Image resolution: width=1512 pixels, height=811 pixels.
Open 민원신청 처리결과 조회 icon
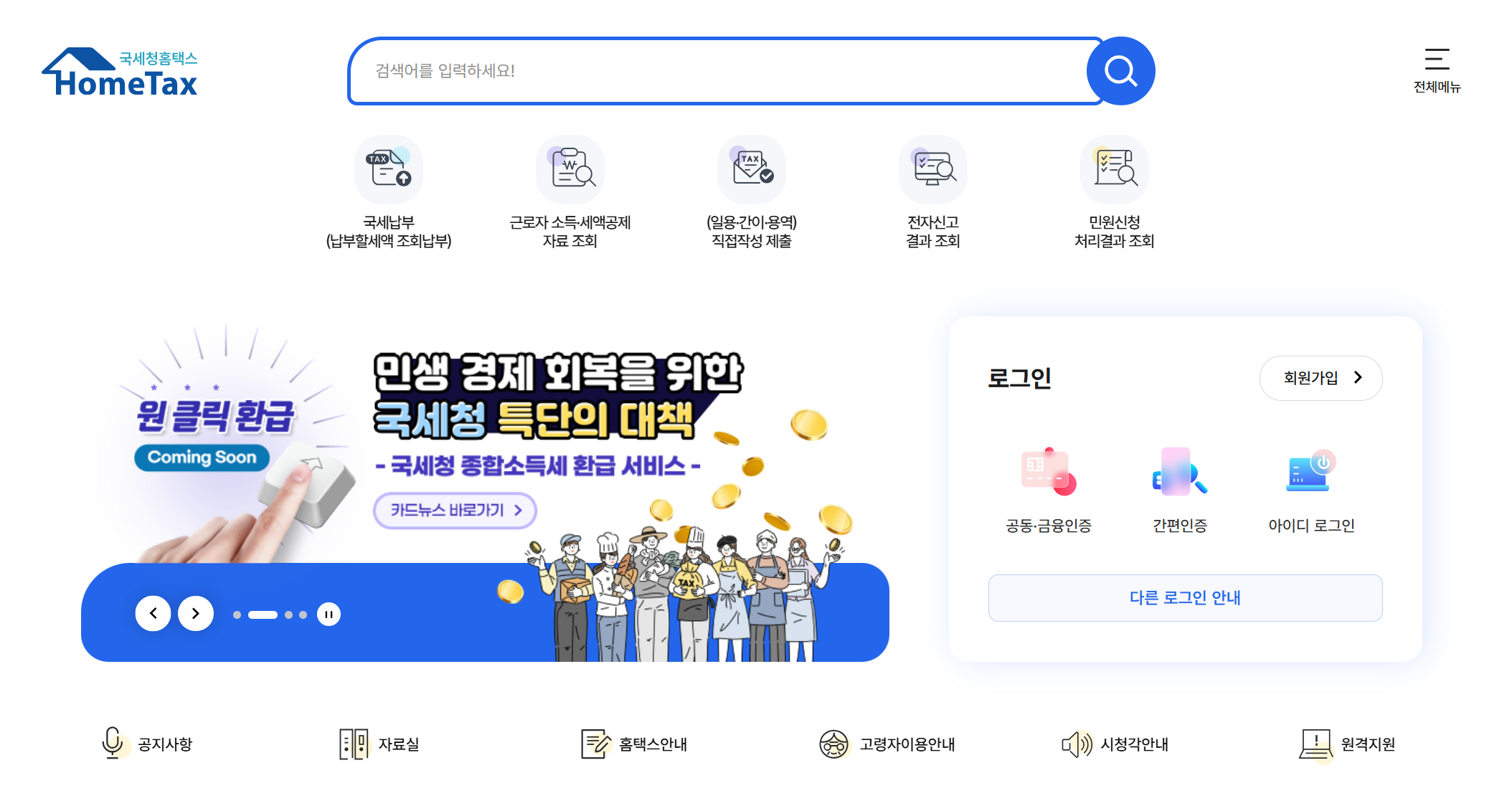[x=1115, y=169]
